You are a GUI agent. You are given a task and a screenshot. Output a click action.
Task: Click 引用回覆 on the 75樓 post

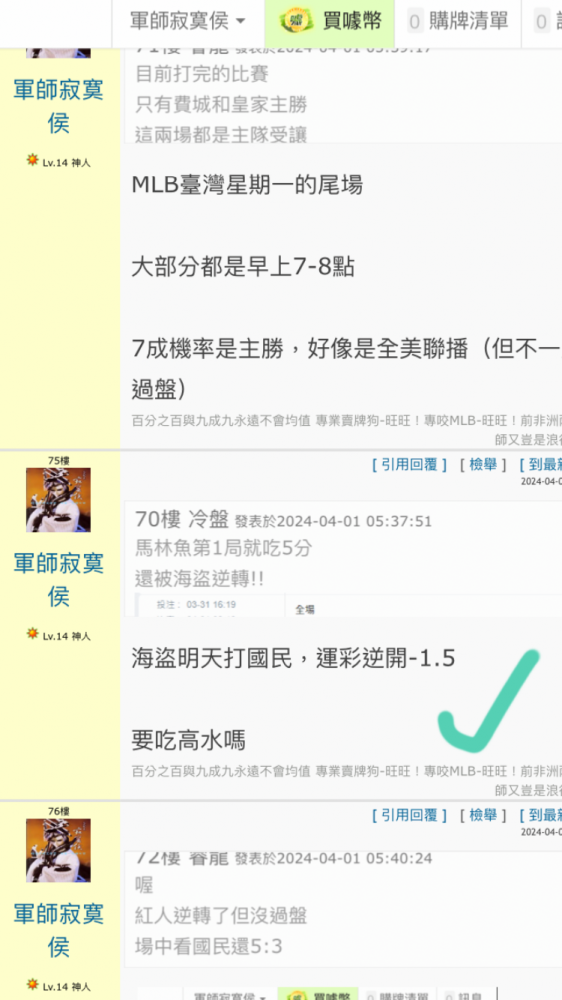point(409,465)
